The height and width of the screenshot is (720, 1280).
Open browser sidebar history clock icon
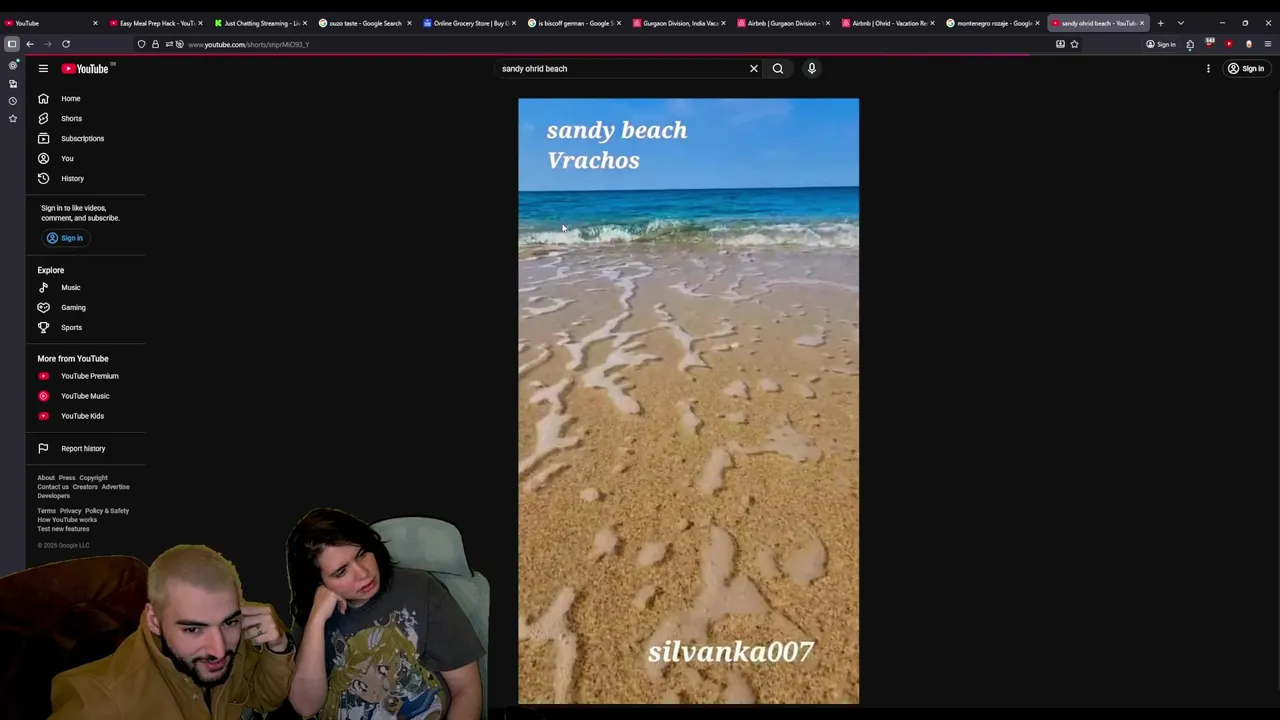click(12, 101)
